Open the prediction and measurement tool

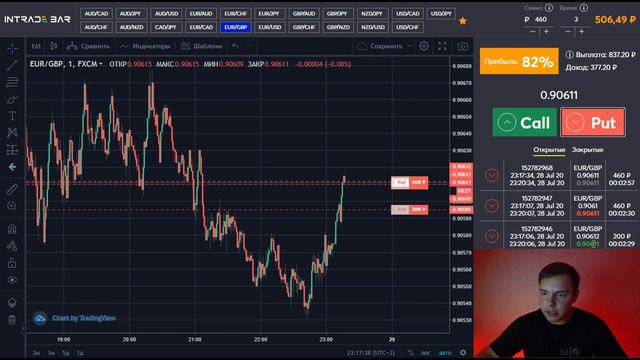tap(12, 150)
